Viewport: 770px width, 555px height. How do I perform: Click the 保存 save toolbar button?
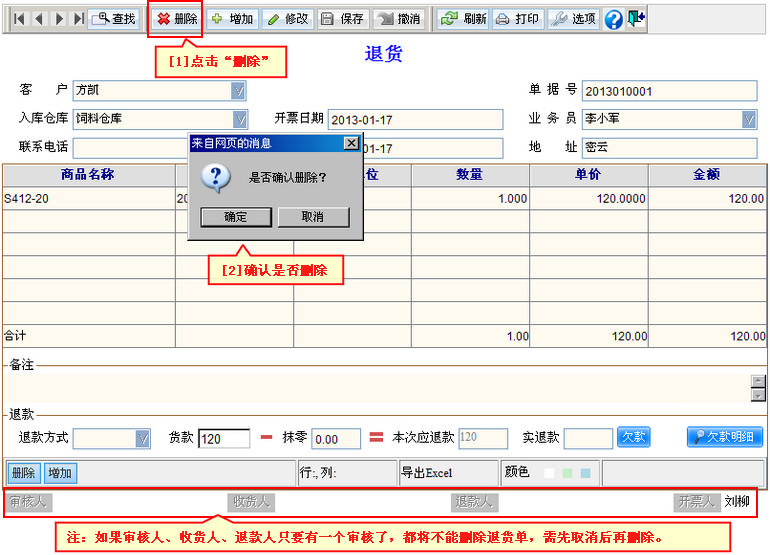coord(342,19)
